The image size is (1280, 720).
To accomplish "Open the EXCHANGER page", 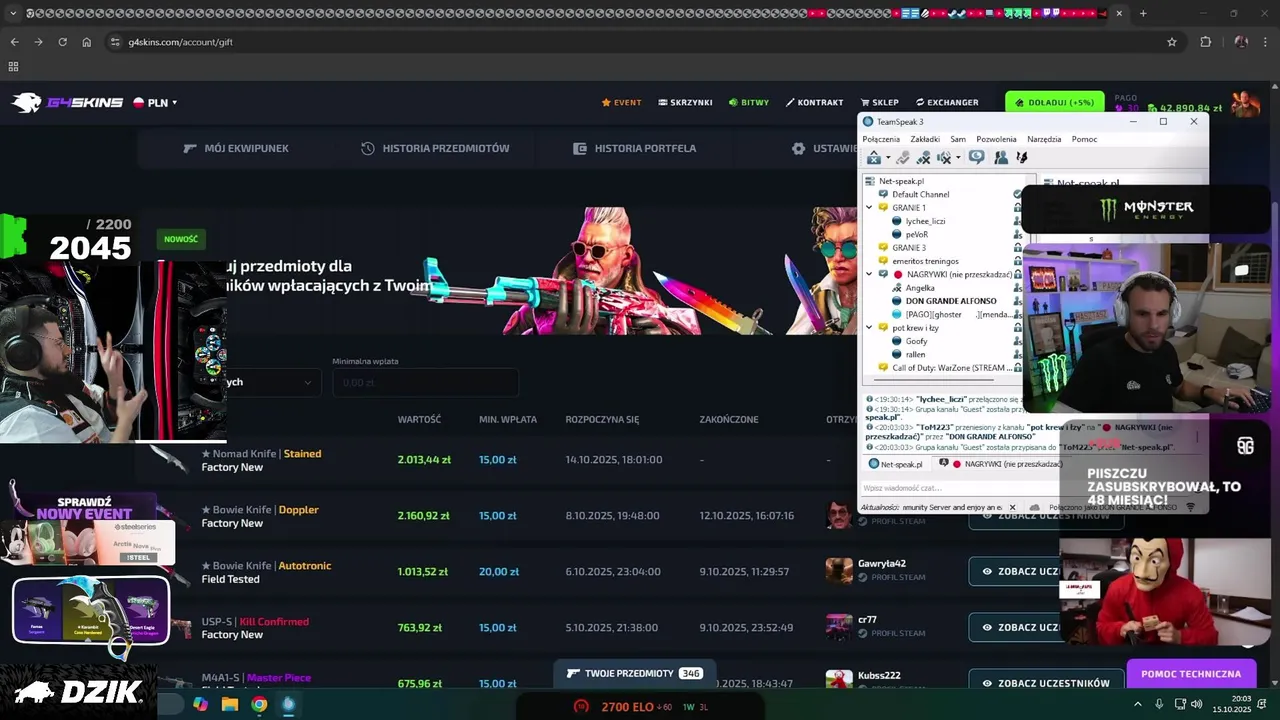I will [x=946, y=102].
